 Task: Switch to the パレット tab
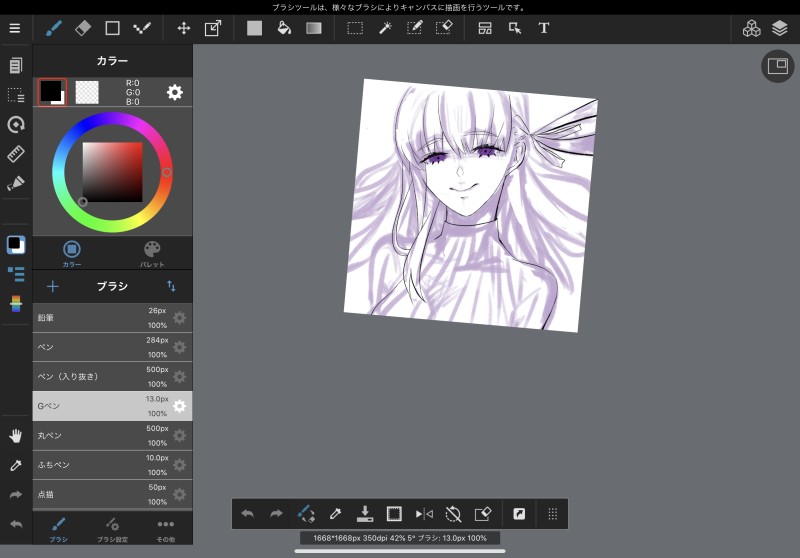tap(152, 253)
